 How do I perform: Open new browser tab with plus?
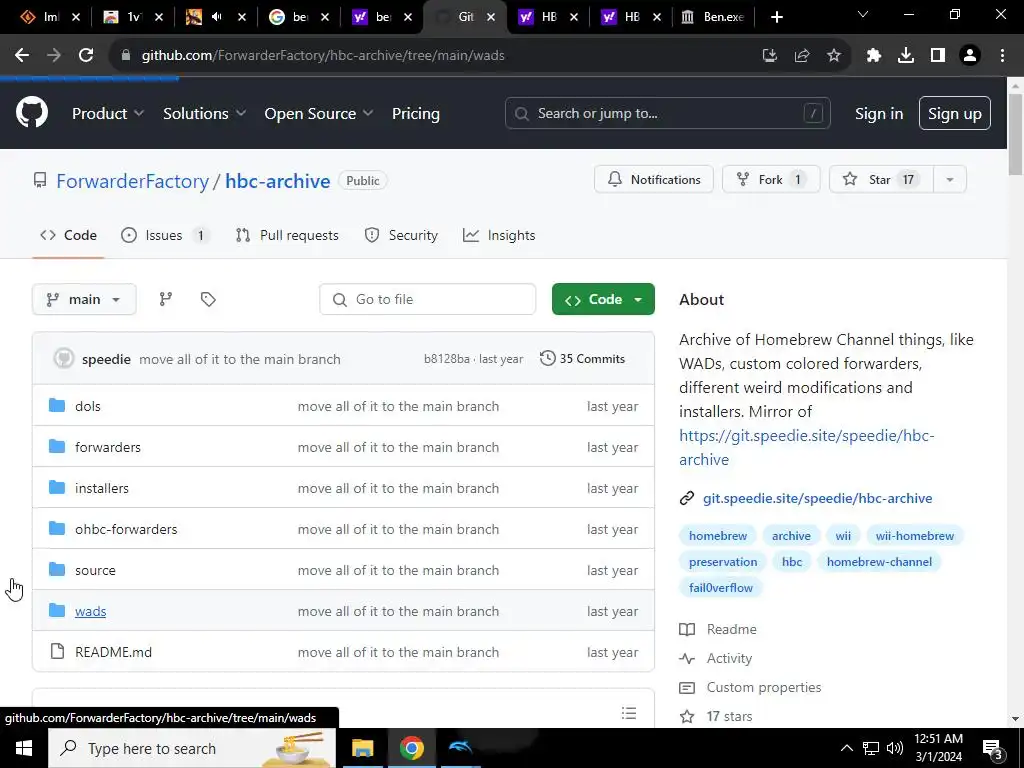pos(776,17)
